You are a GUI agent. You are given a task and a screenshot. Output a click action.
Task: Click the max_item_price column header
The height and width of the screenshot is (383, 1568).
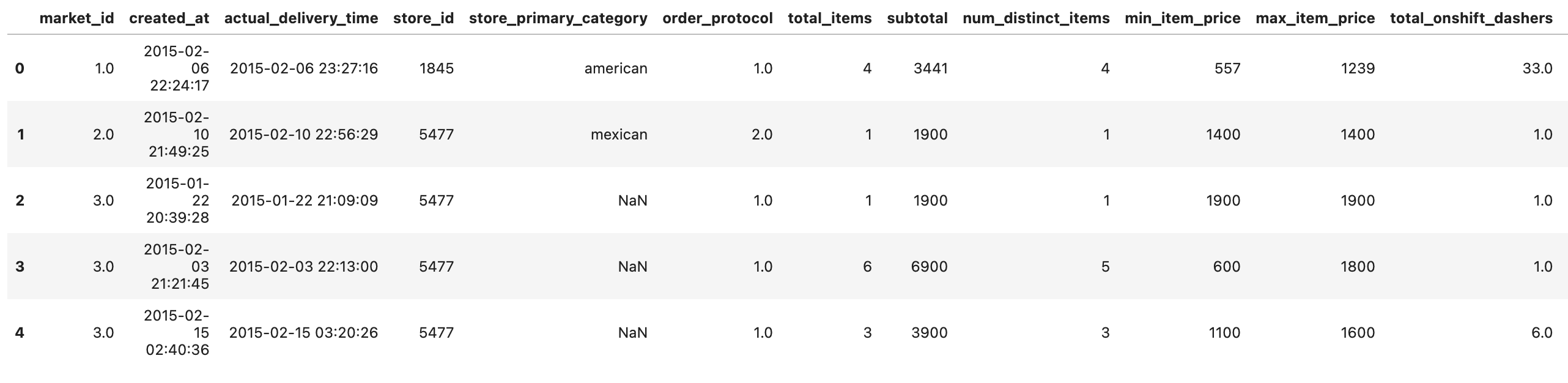coord(1315,18)
